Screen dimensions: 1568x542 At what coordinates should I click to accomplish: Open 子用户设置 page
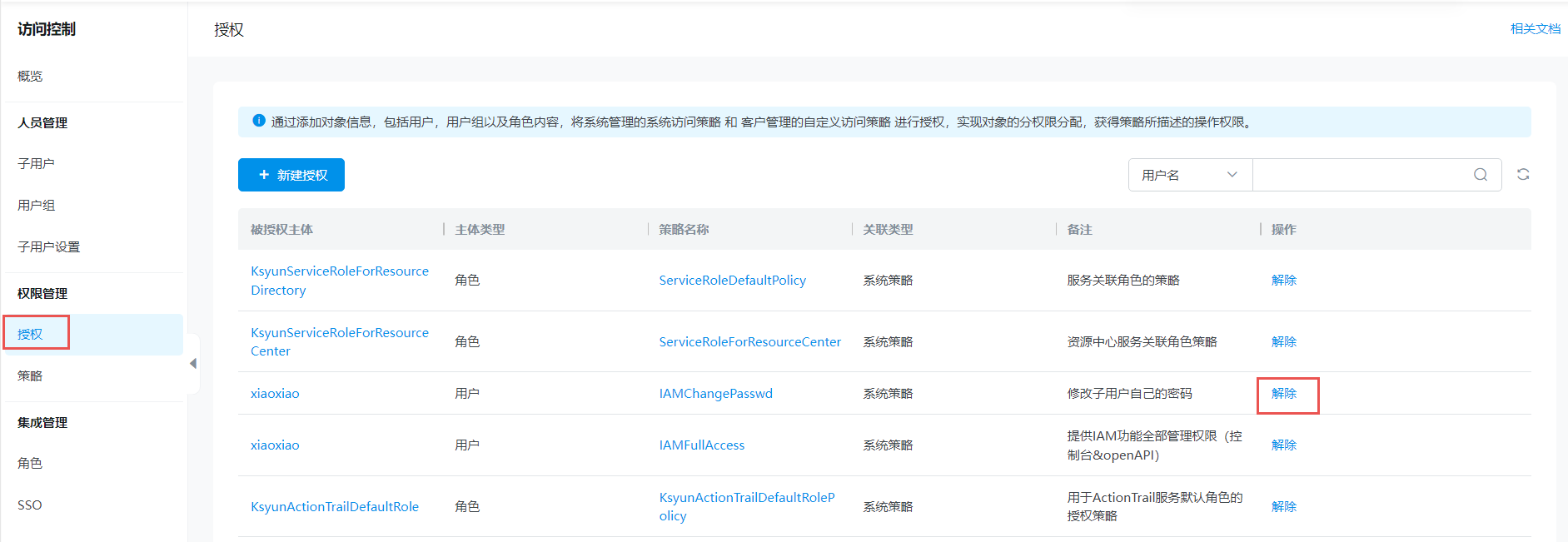pyautogui.click(x=48, y=247)
